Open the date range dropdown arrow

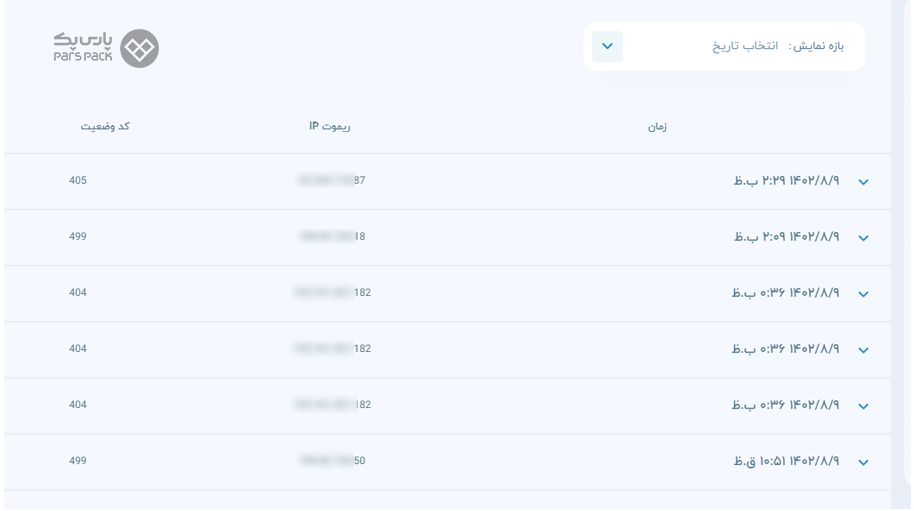tap(607, 47)
